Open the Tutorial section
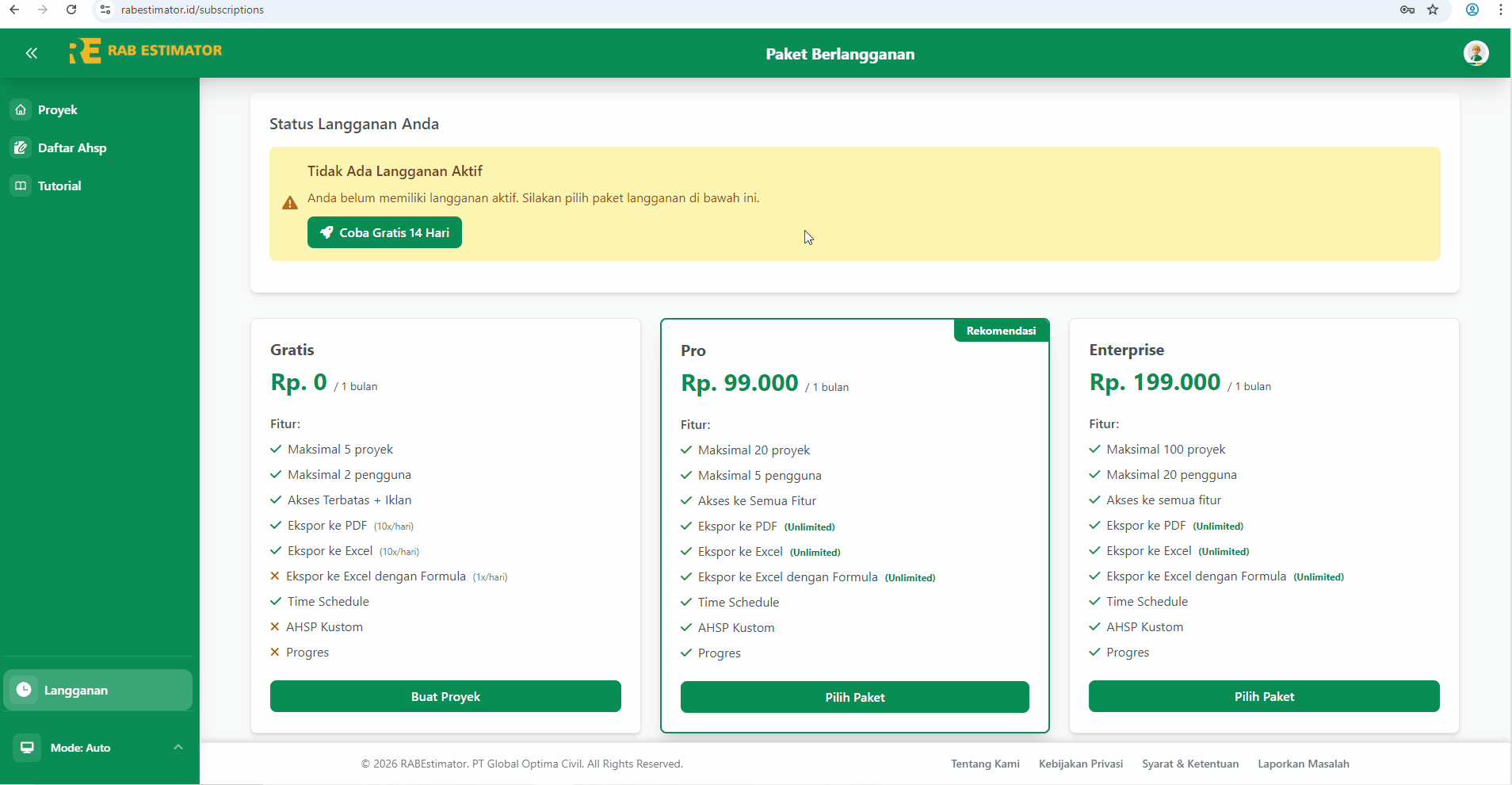Image resolution: width=1512 pixels, height=785 pixels. pos(59,186)
